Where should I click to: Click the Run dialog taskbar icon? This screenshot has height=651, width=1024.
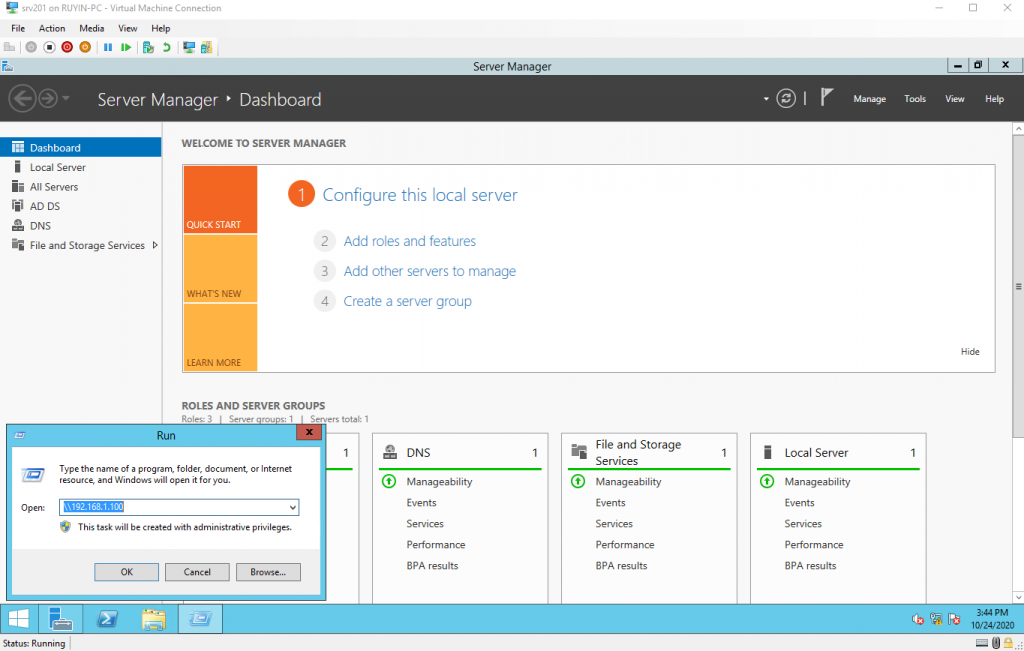[x=200, y=618]
